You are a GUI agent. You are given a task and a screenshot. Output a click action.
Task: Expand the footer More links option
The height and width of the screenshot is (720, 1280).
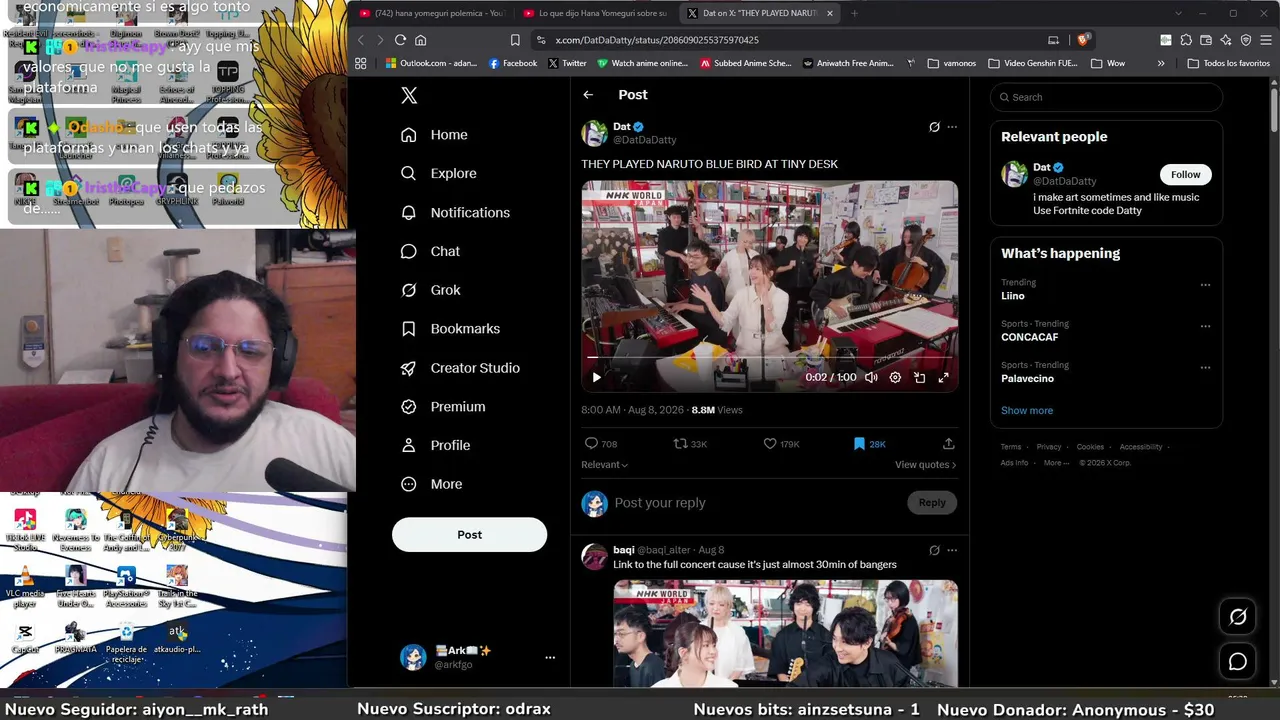1055,463
